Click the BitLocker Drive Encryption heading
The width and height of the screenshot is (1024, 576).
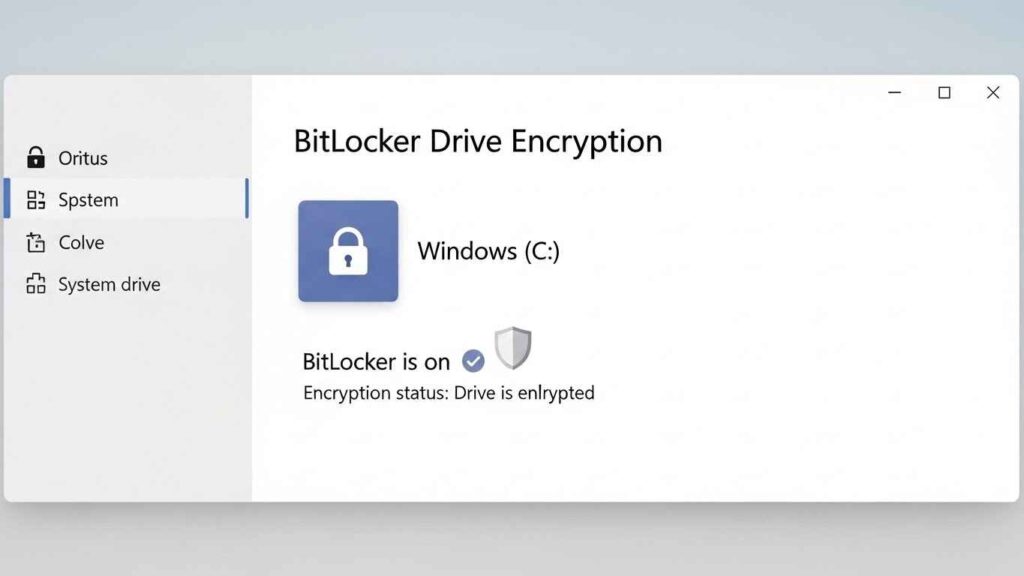[x=477, y=141]
